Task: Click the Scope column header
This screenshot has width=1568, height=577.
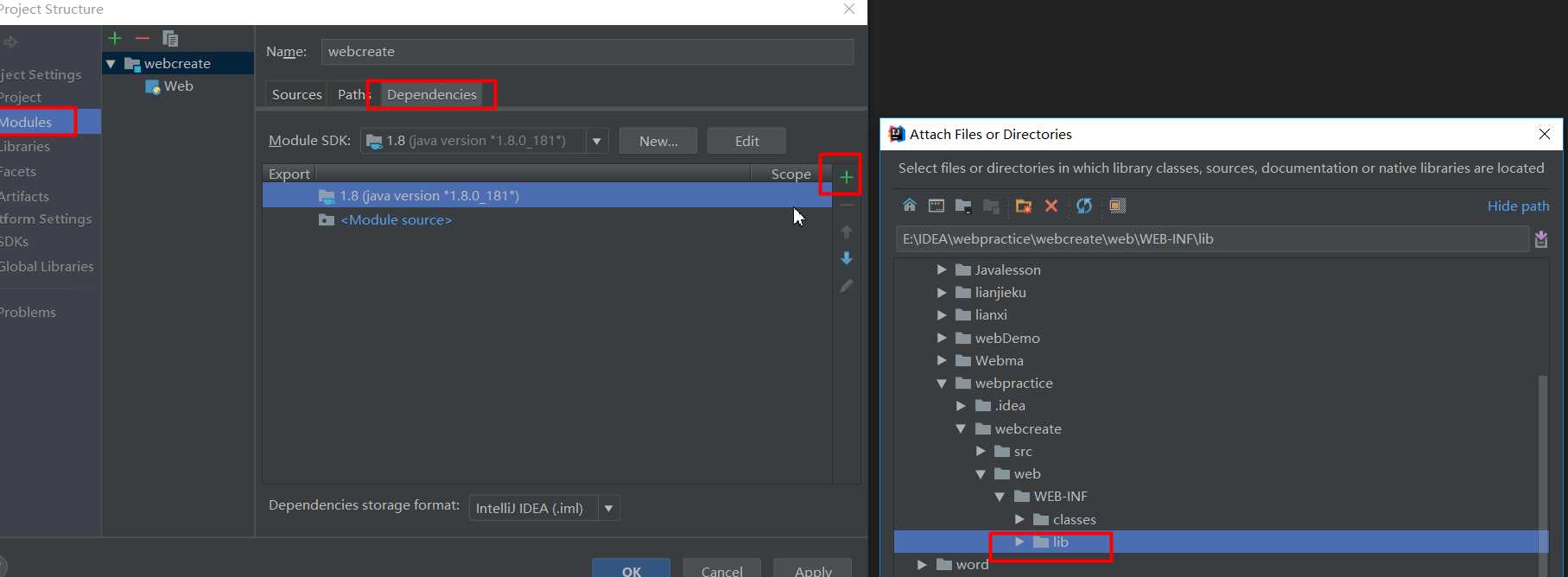Action: coord(790,174)
